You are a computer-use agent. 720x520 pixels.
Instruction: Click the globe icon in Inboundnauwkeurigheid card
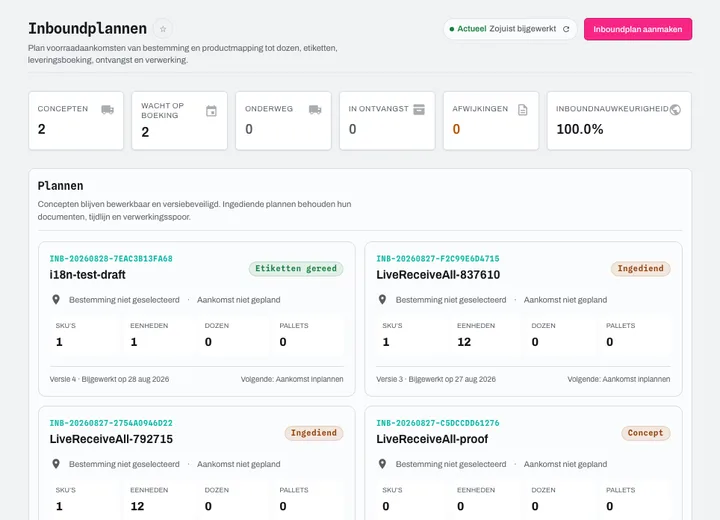click(x=675, y=110)
